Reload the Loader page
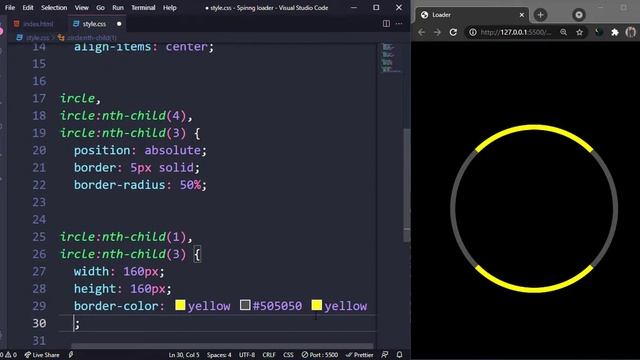This screenshot has height=360, width=640. pos(453,32)
